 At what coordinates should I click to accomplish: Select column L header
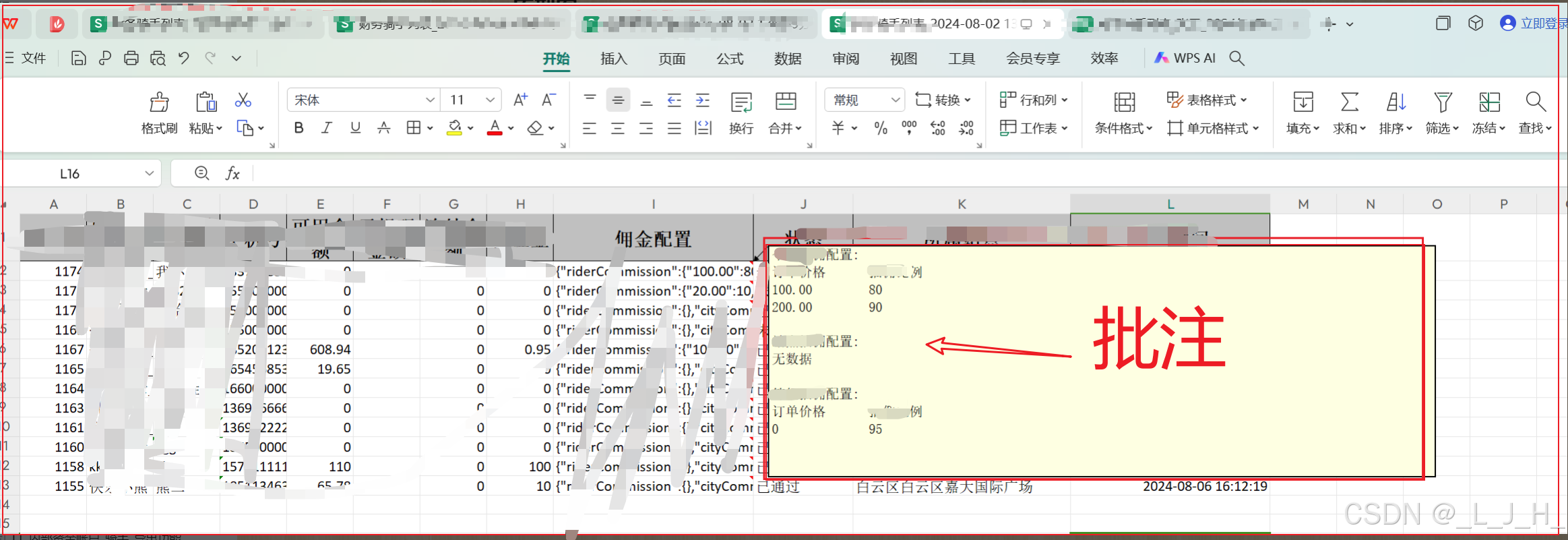pyautogui.click(x=1170, y=204)
